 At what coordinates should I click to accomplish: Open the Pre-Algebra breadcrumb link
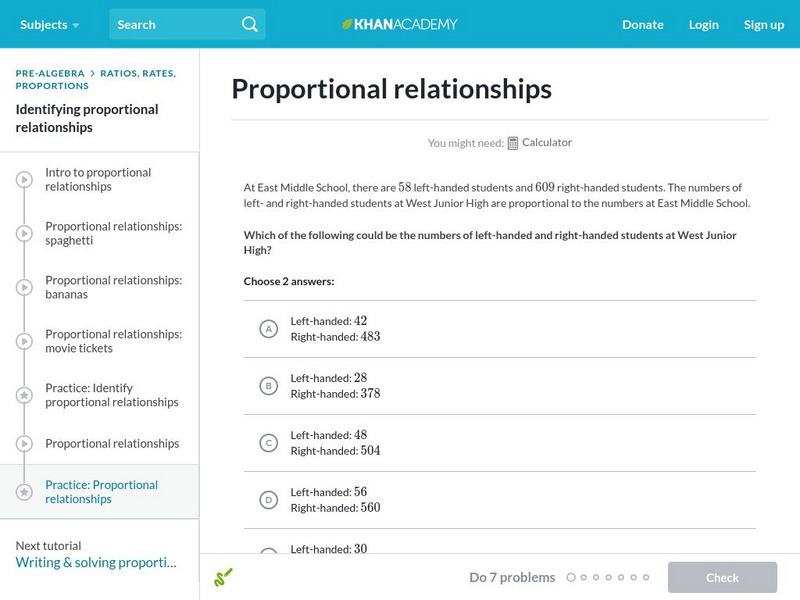click(x=50, y=73)
